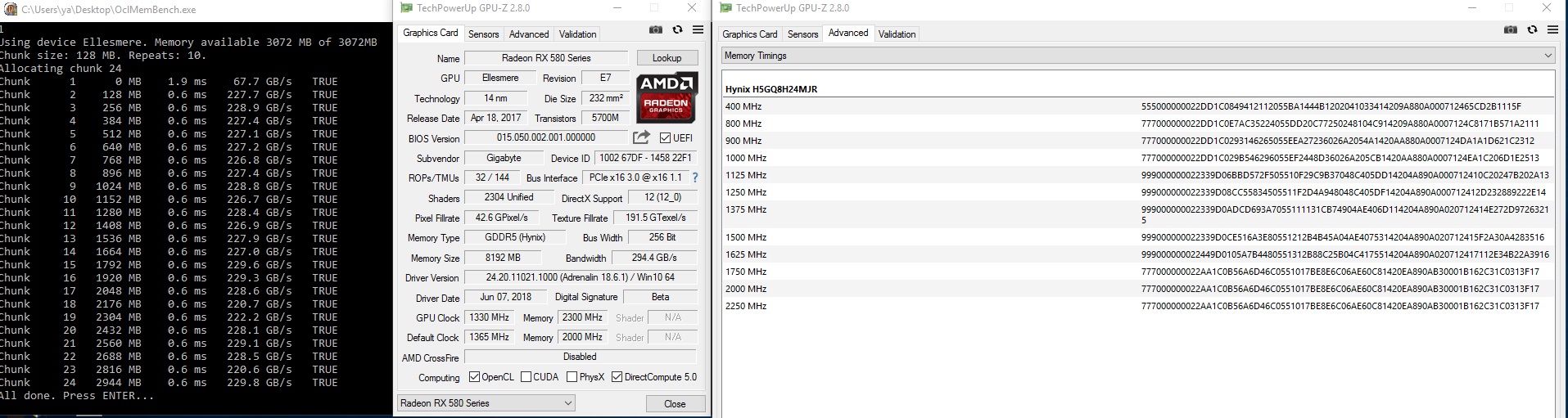
Task: Click the refresh icon in the Memory Timings window
Action: (1532, 30)
